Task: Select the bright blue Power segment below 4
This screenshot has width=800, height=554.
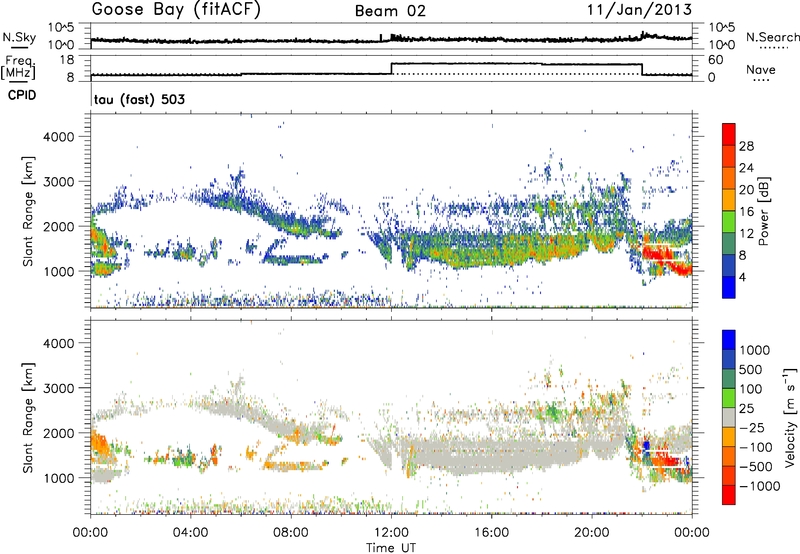Action: (x=729, y=287)
